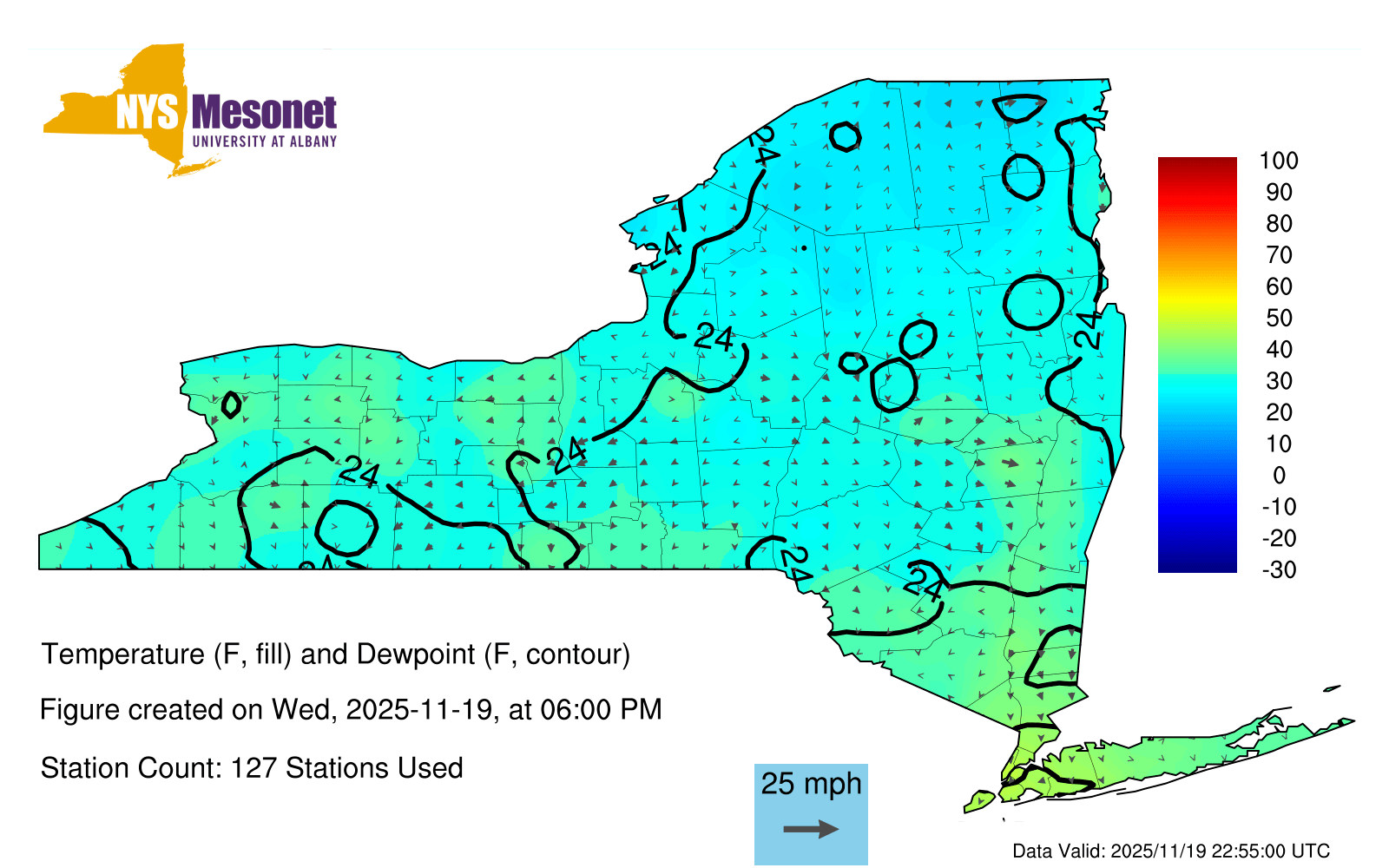This screenshot has height=868, width=1389.
Task: Click the Data Valid UTC timestamp
Action: 1171,851
